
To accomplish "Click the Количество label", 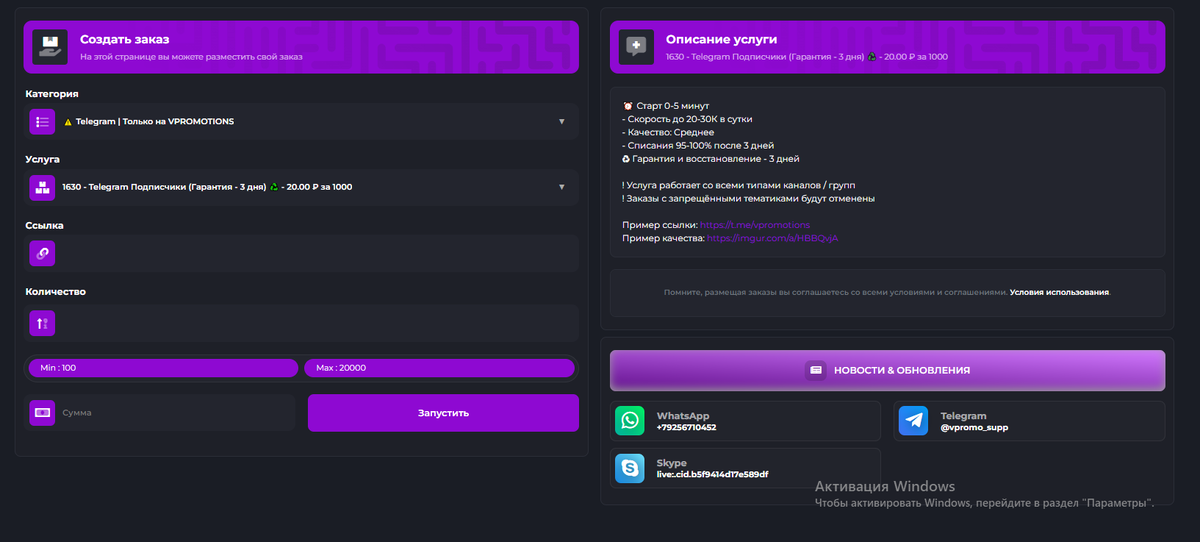I will (x=56, y=292).
